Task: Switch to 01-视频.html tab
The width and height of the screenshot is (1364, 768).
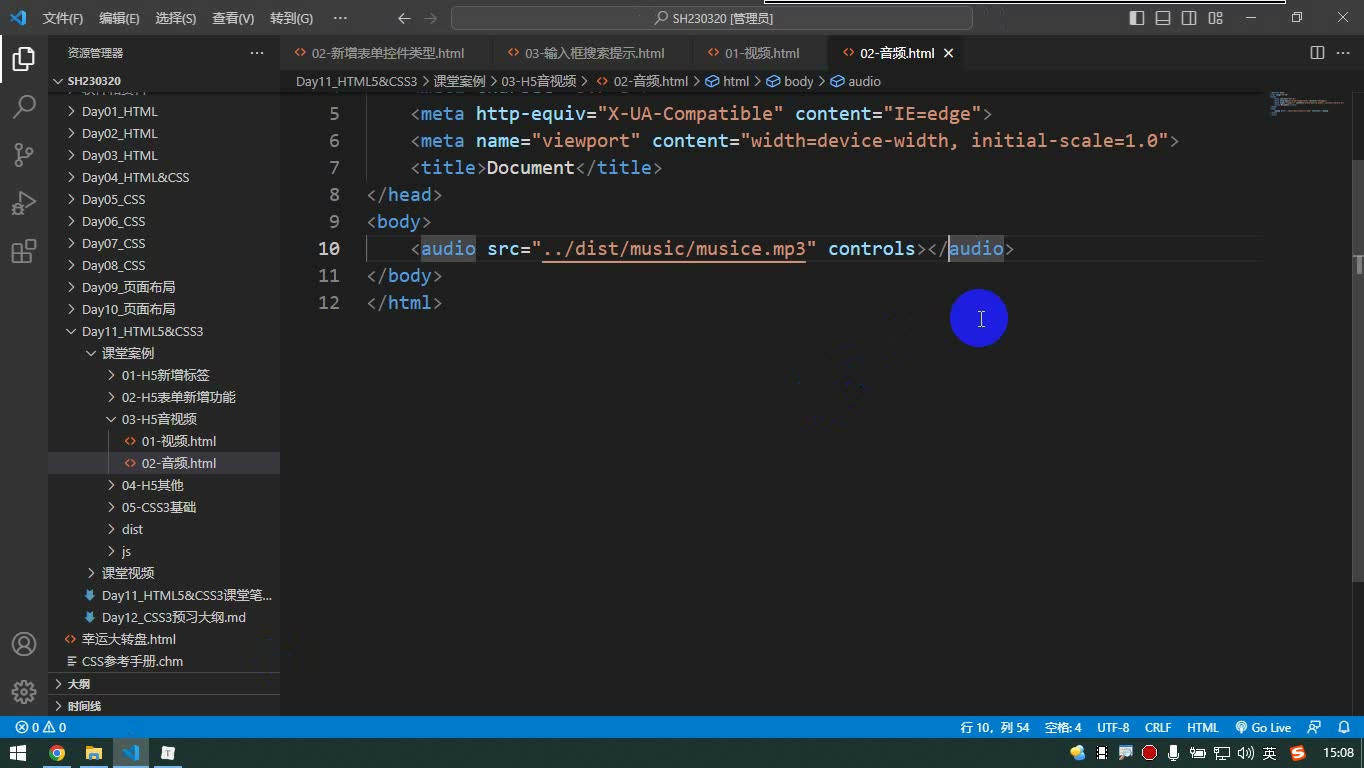Action: click(x=762, y=53)
